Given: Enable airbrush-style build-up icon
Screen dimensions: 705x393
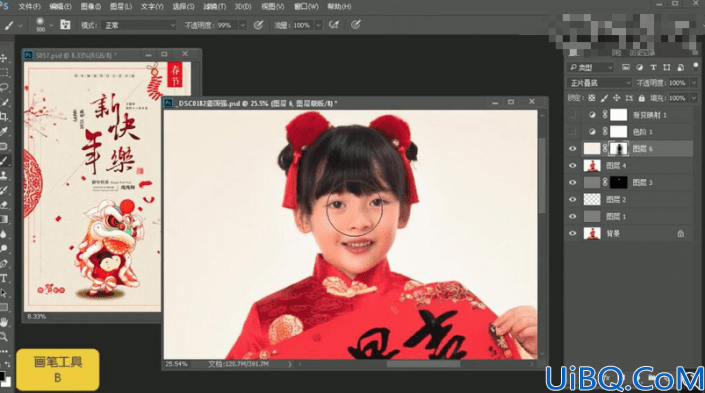Looking at the screenshot, I should click(x=334, y=25).
